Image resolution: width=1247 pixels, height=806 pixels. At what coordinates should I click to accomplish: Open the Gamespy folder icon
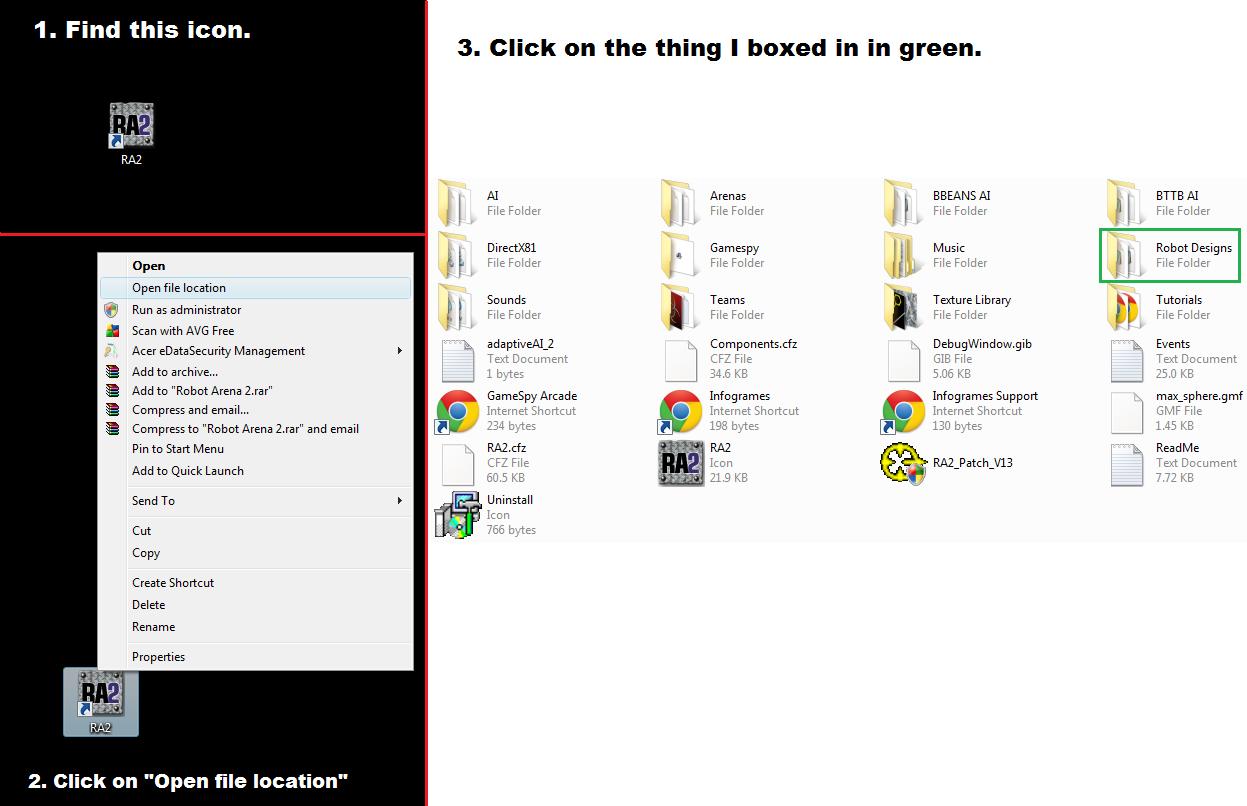681,255
